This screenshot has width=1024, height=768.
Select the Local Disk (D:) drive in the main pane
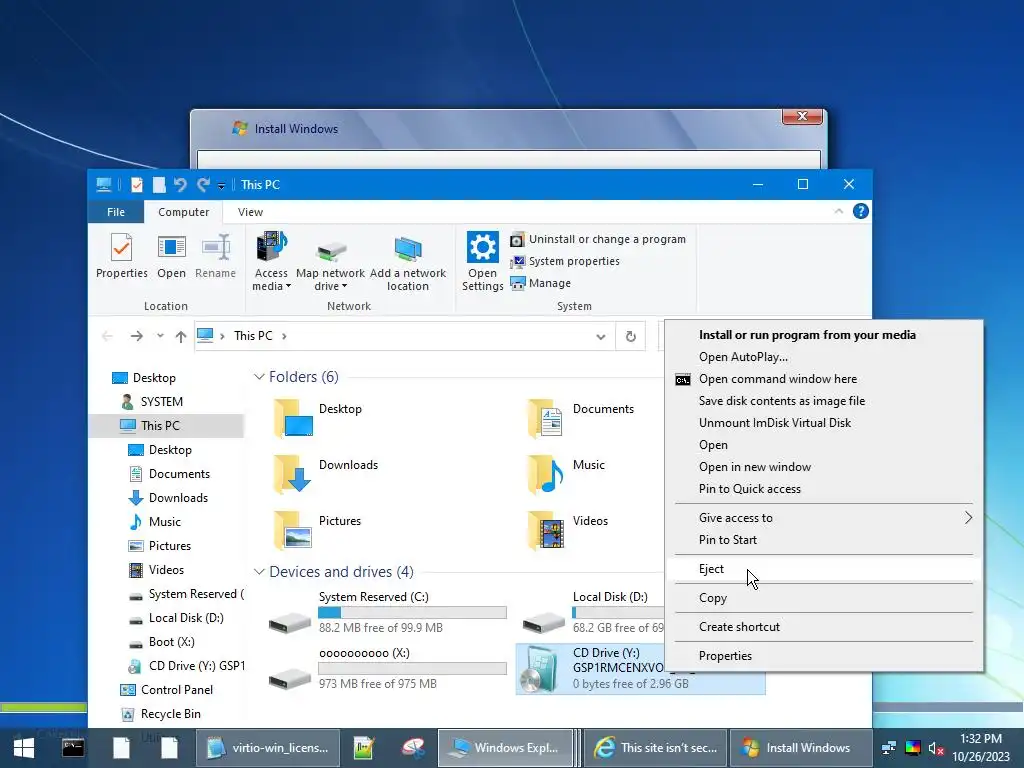(591, 613)
